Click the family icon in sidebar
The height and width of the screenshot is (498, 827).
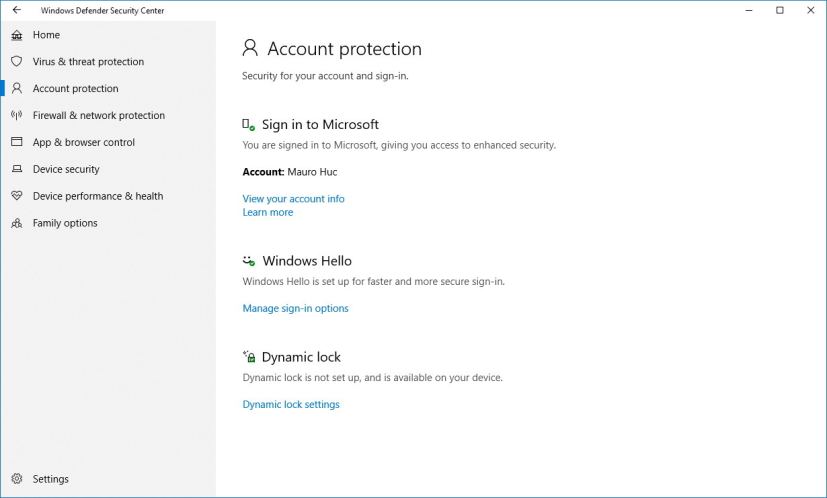coord(17,223)
